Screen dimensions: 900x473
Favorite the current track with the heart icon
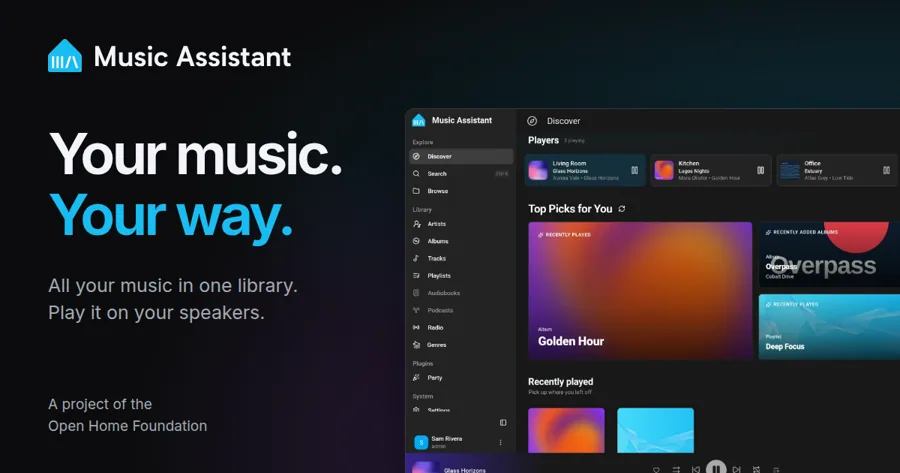click(x=656, y=470)
